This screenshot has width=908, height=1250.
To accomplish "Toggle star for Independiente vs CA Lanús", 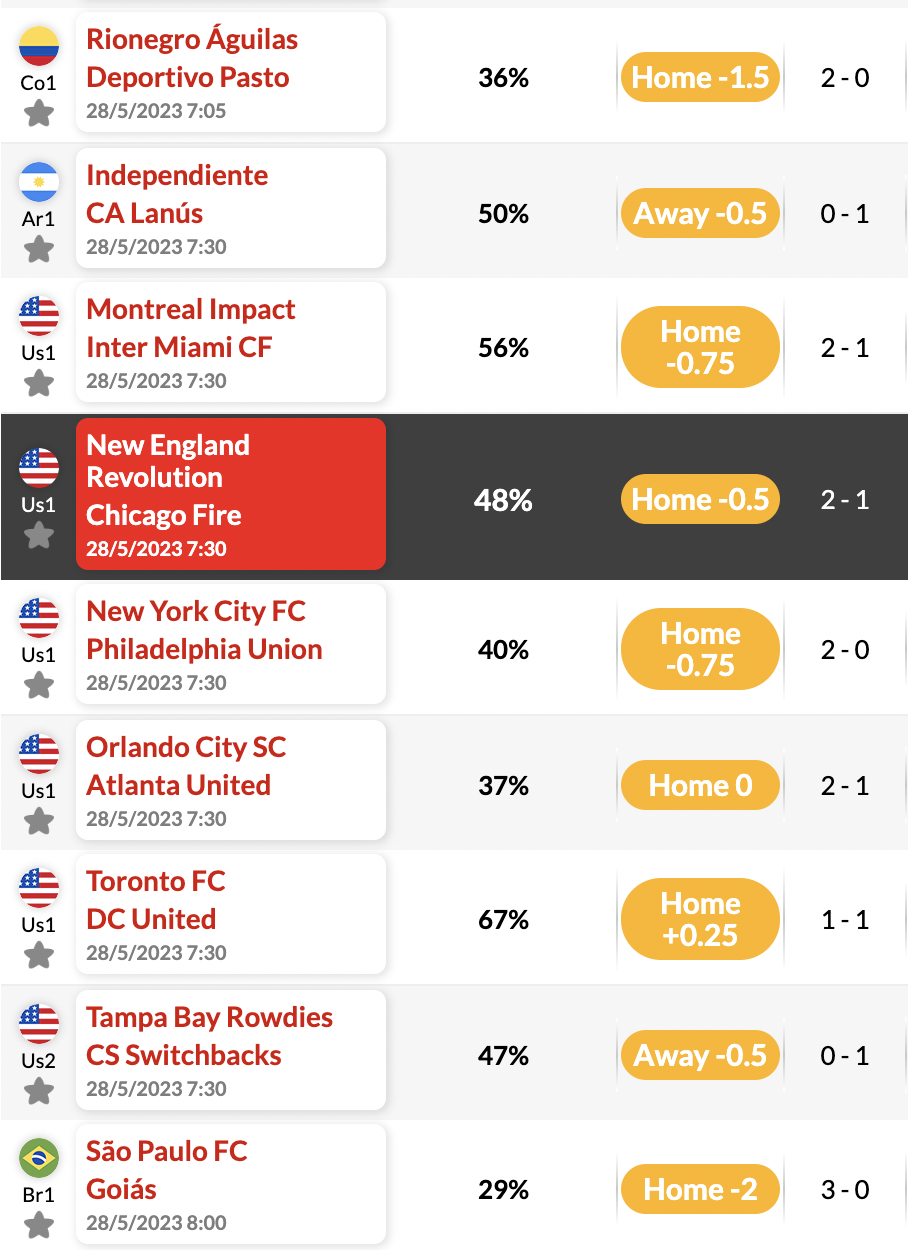I will tap(39, 249).
